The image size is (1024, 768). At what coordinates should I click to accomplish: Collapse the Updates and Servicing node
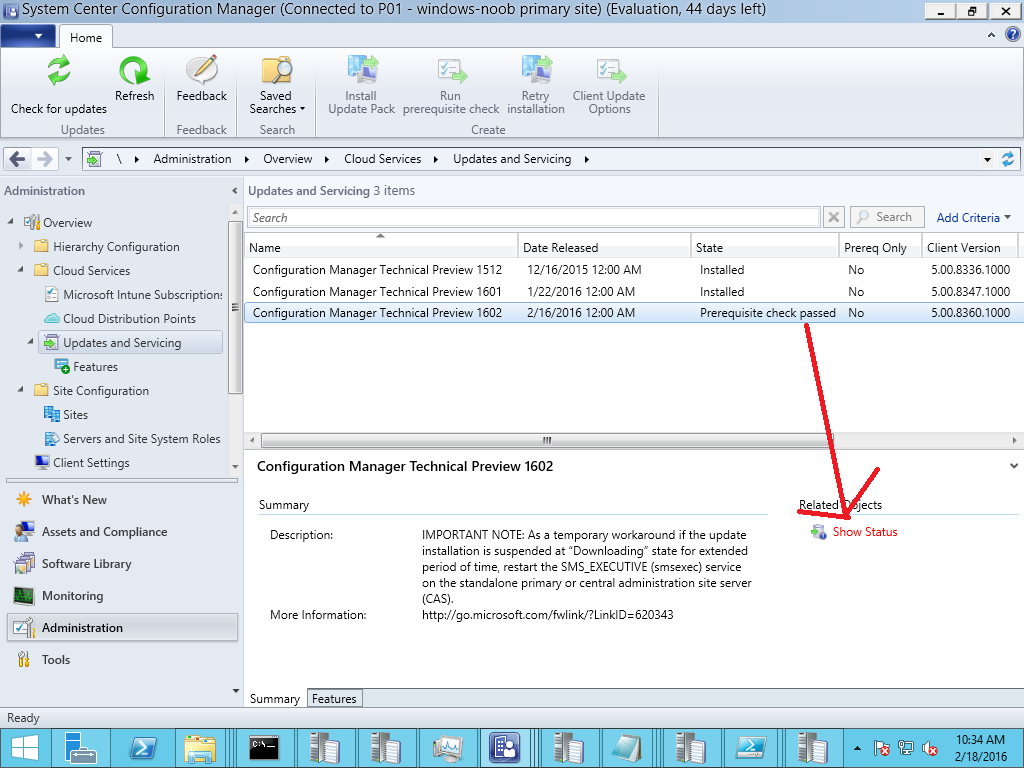[31, 342]
